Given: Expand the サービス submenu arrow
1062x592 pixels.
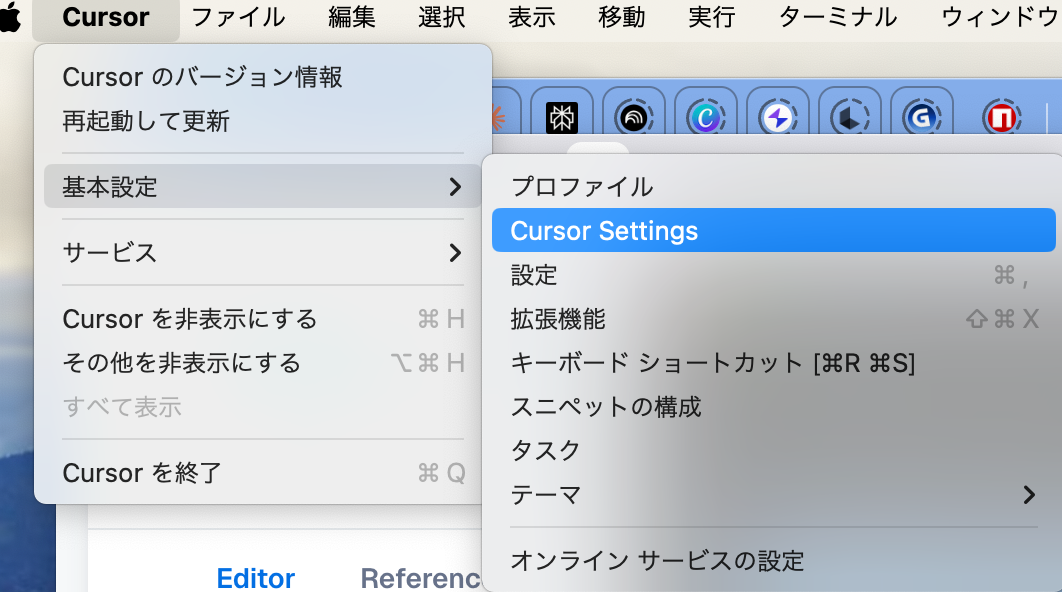Looking at the screenshot, I should tap(455, 253).
